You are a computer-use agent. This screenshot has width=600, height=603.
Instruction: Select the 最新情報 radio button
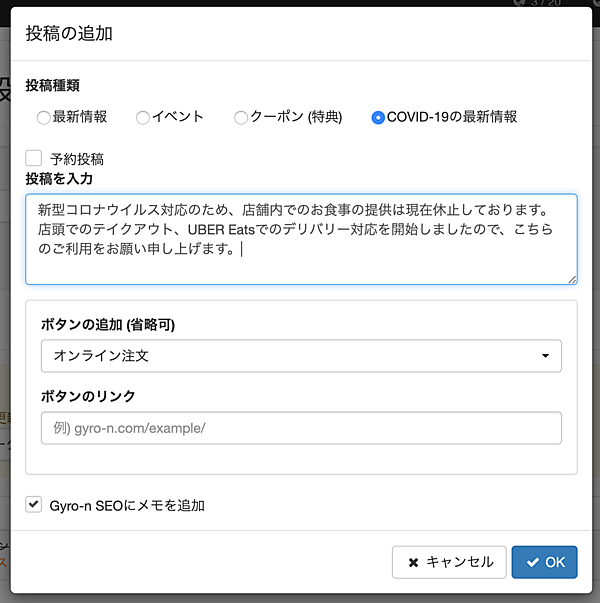(43, 118)
